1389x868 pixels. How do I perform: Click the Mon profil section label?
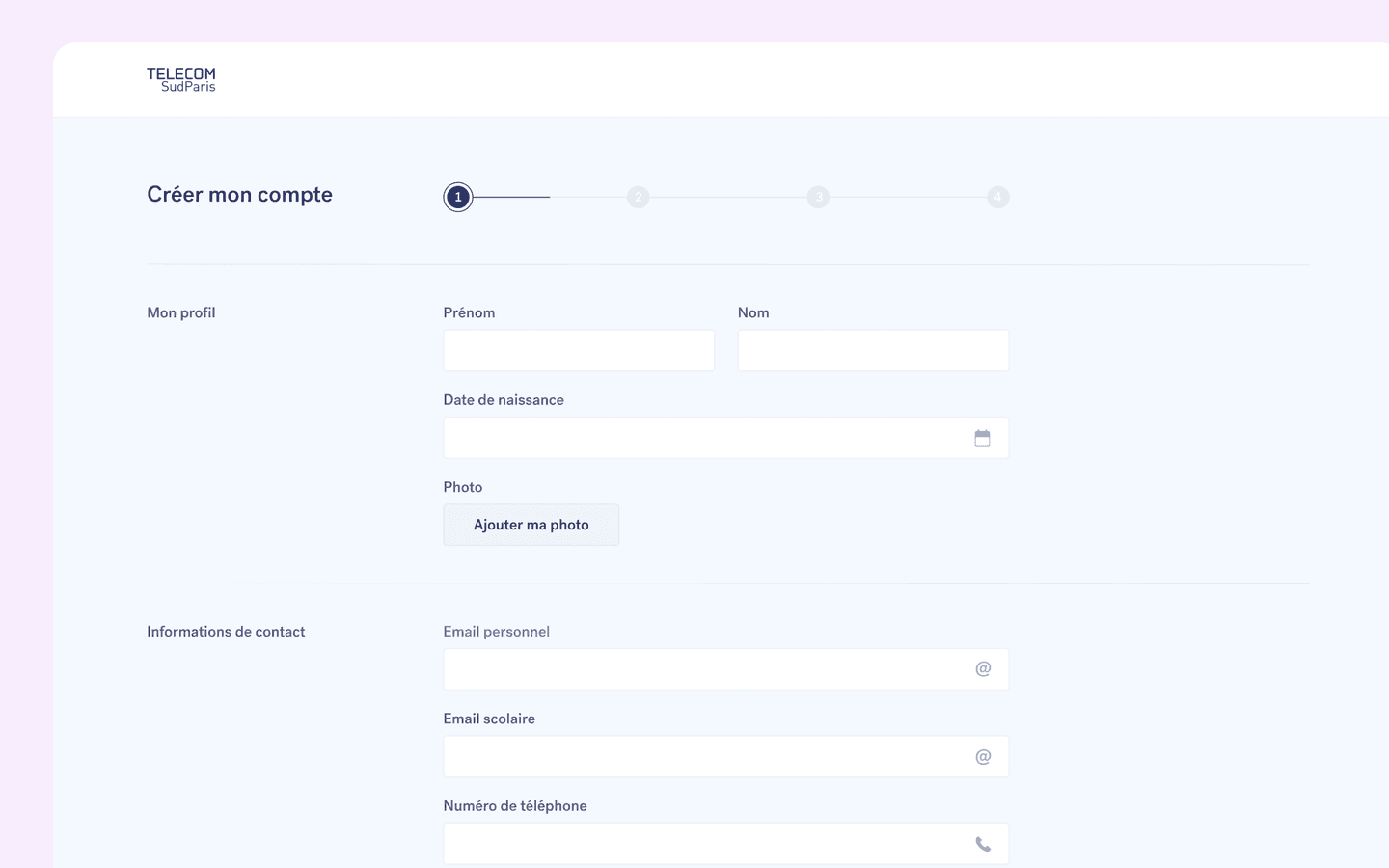coord(181,312)
